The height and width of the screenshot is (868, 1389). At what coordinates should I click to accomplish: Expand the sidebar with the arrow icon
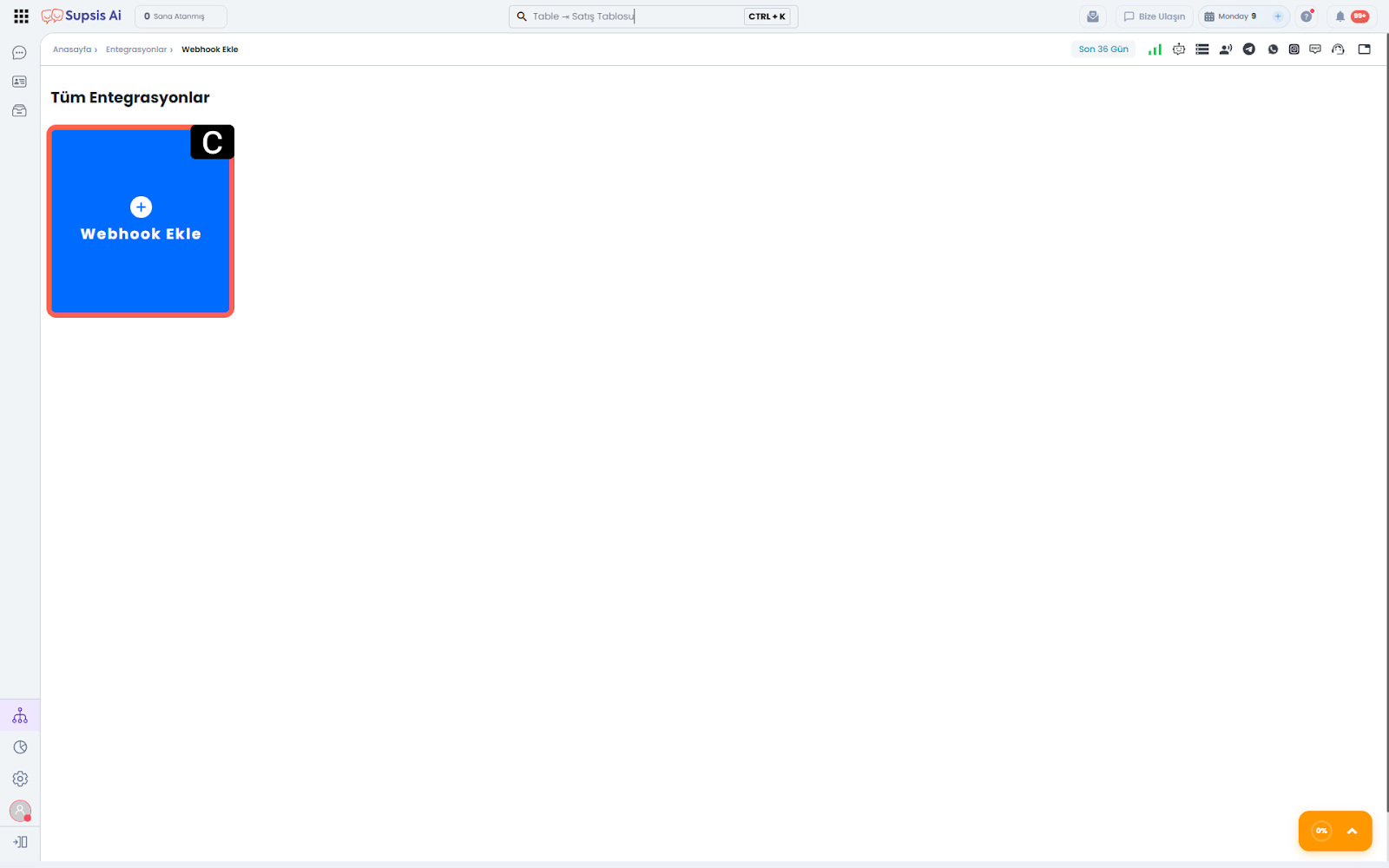coord(20,842)
